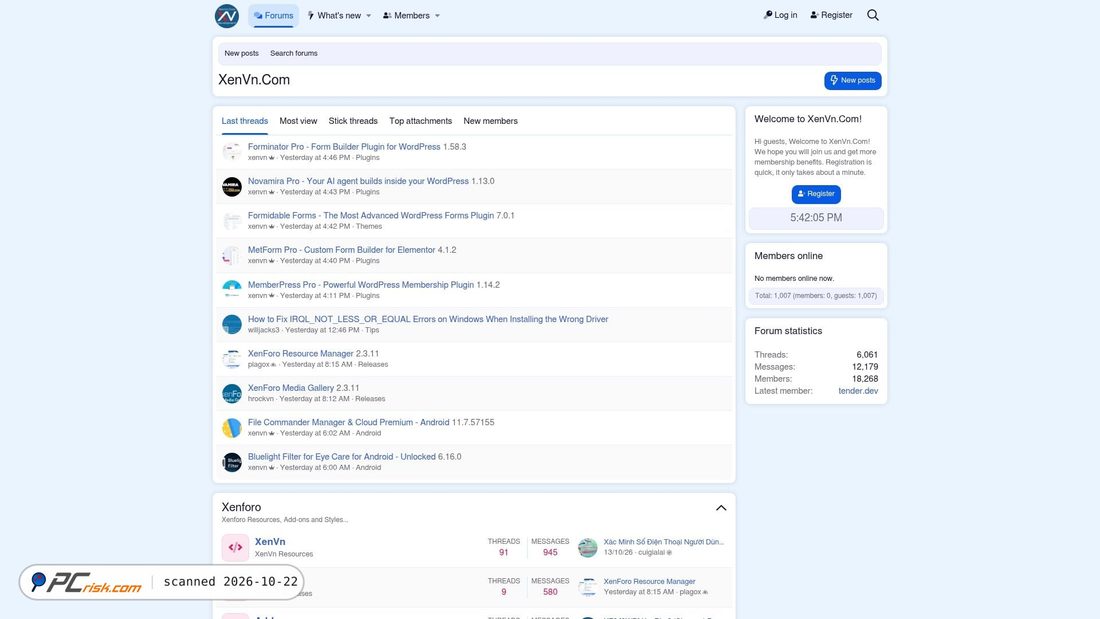Image resolution: width=1100 pixels, height=619 pixels.
Task: Open the Forums navigation tab
Action: pos(274,15)
